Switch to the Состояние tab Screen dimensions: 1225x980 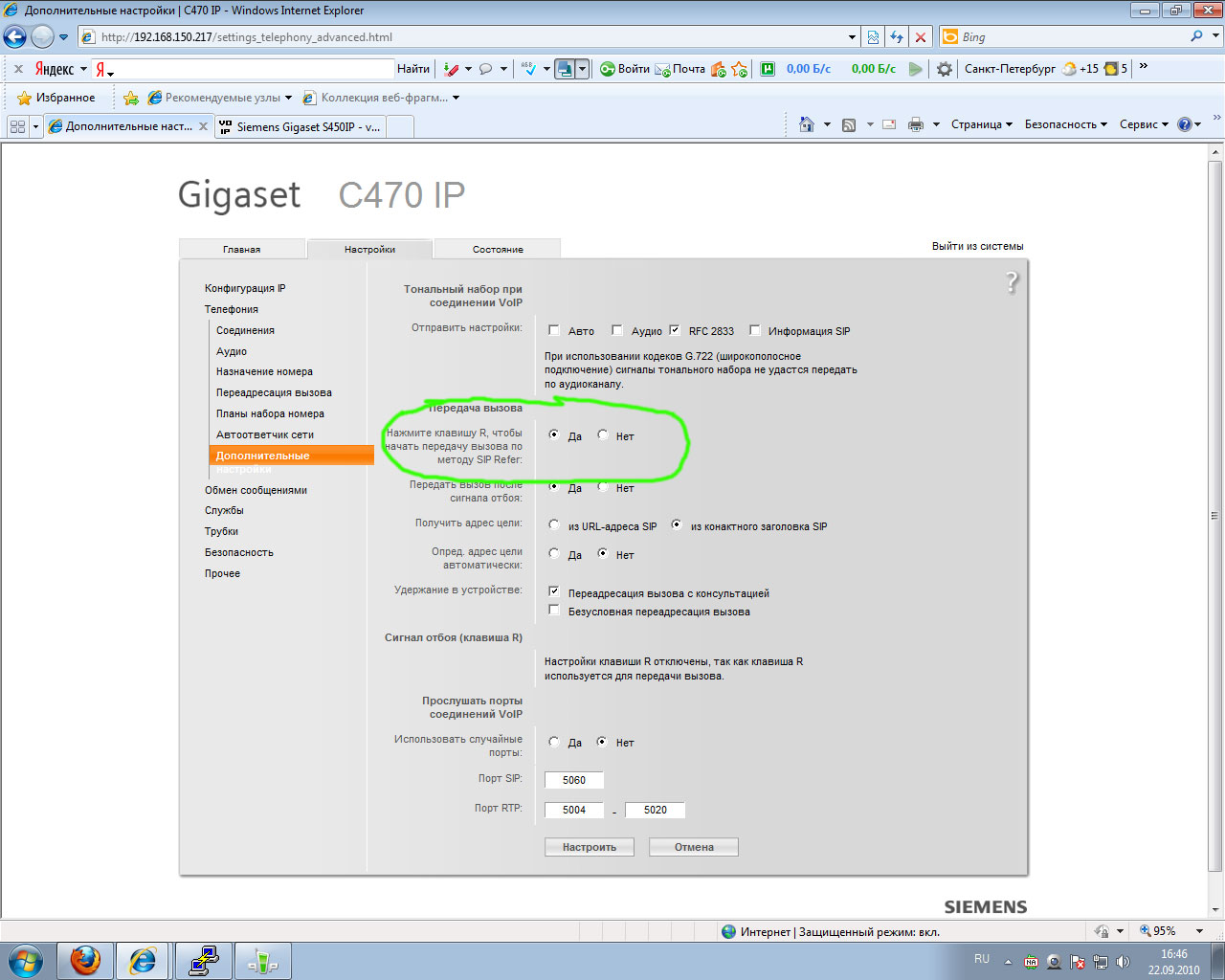point(498,249)
